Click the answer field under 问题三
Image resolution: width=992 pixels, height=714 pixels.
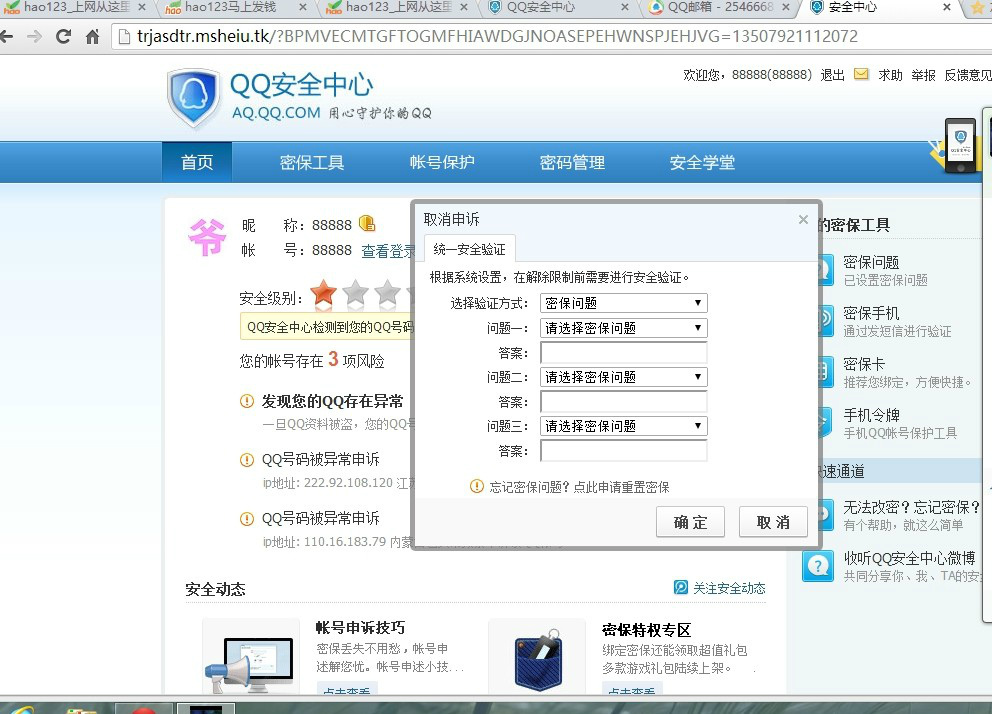click(624, 450)
